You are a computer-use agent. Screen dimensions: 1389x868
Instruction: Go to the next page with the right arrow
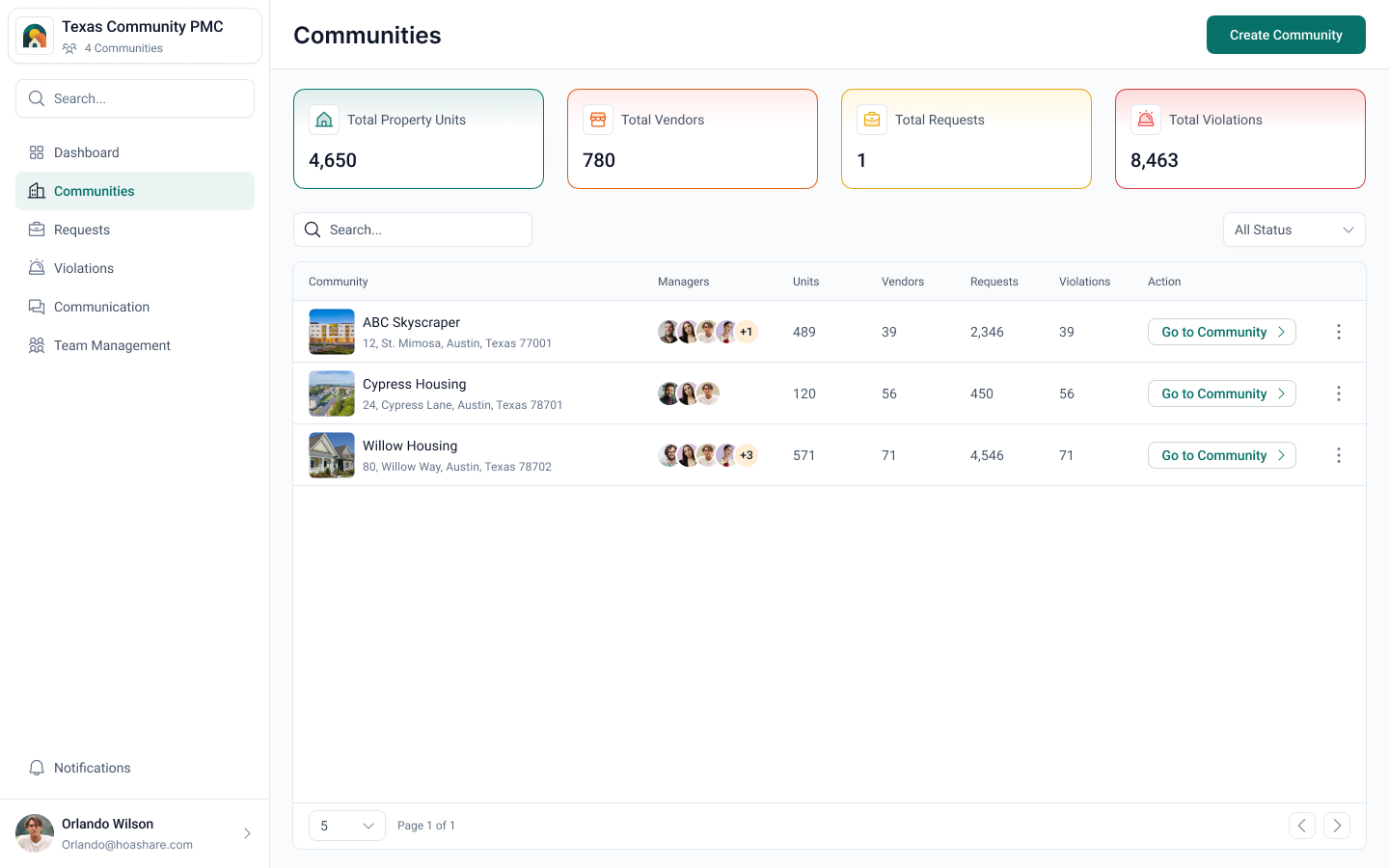[x=1337, y=826]
